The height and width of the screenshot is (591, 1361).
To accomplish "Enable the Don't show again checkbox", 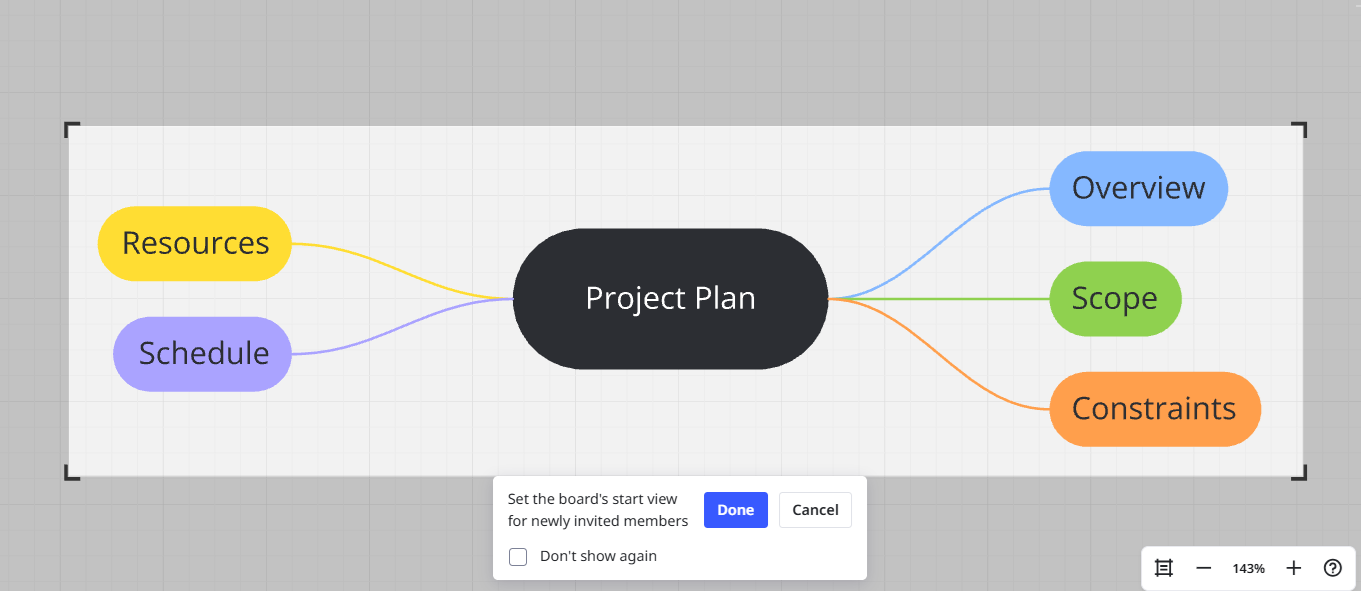I will 518,557.
